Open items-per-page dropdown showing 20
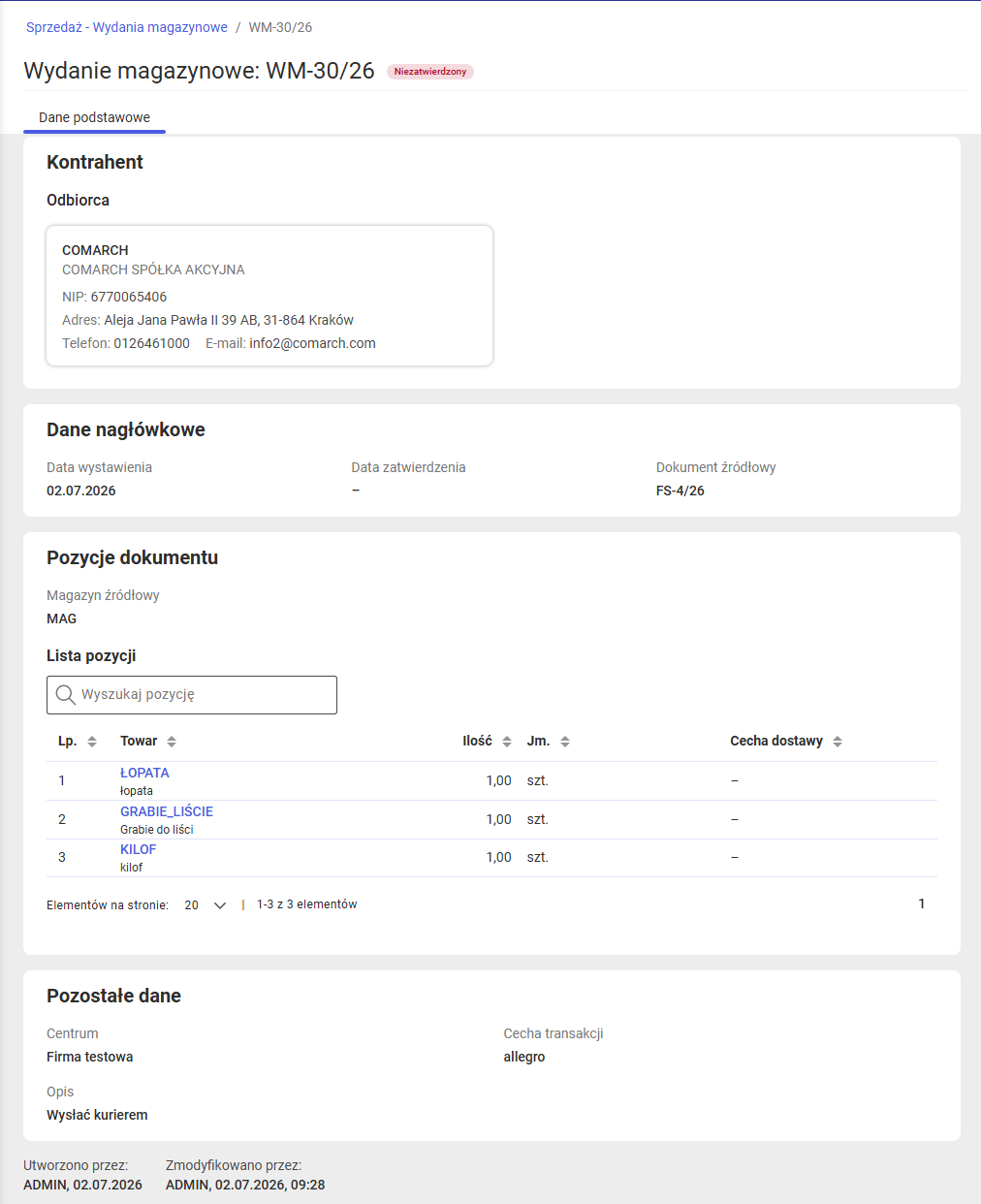The image size is (981, 1204). pos(205,905)
